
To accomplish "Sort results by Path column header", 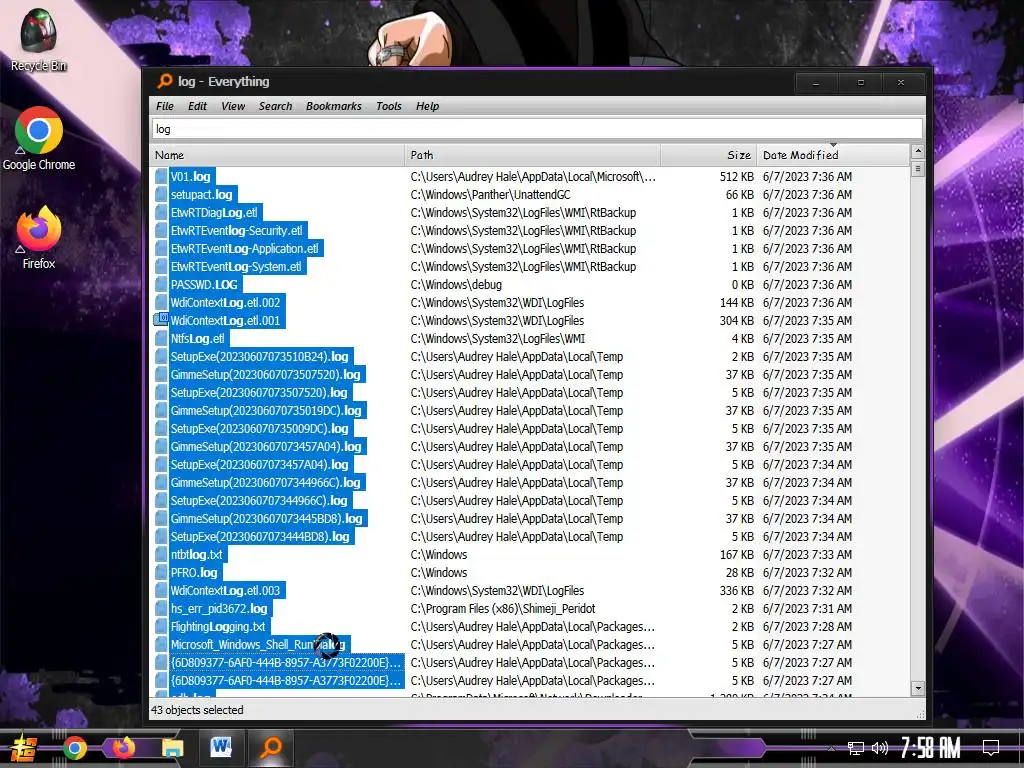I will (x=532, y=155).
